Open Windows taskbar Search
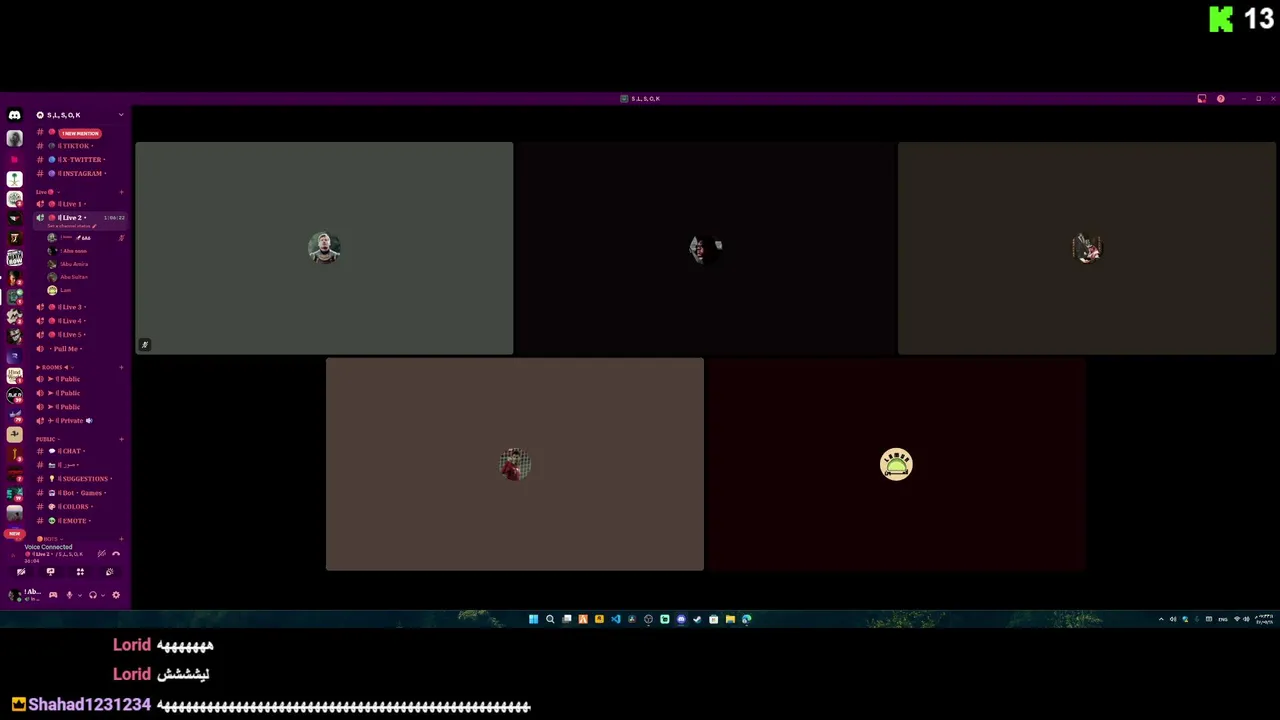This screenshot has width=1280, height=720. (550, 619)
